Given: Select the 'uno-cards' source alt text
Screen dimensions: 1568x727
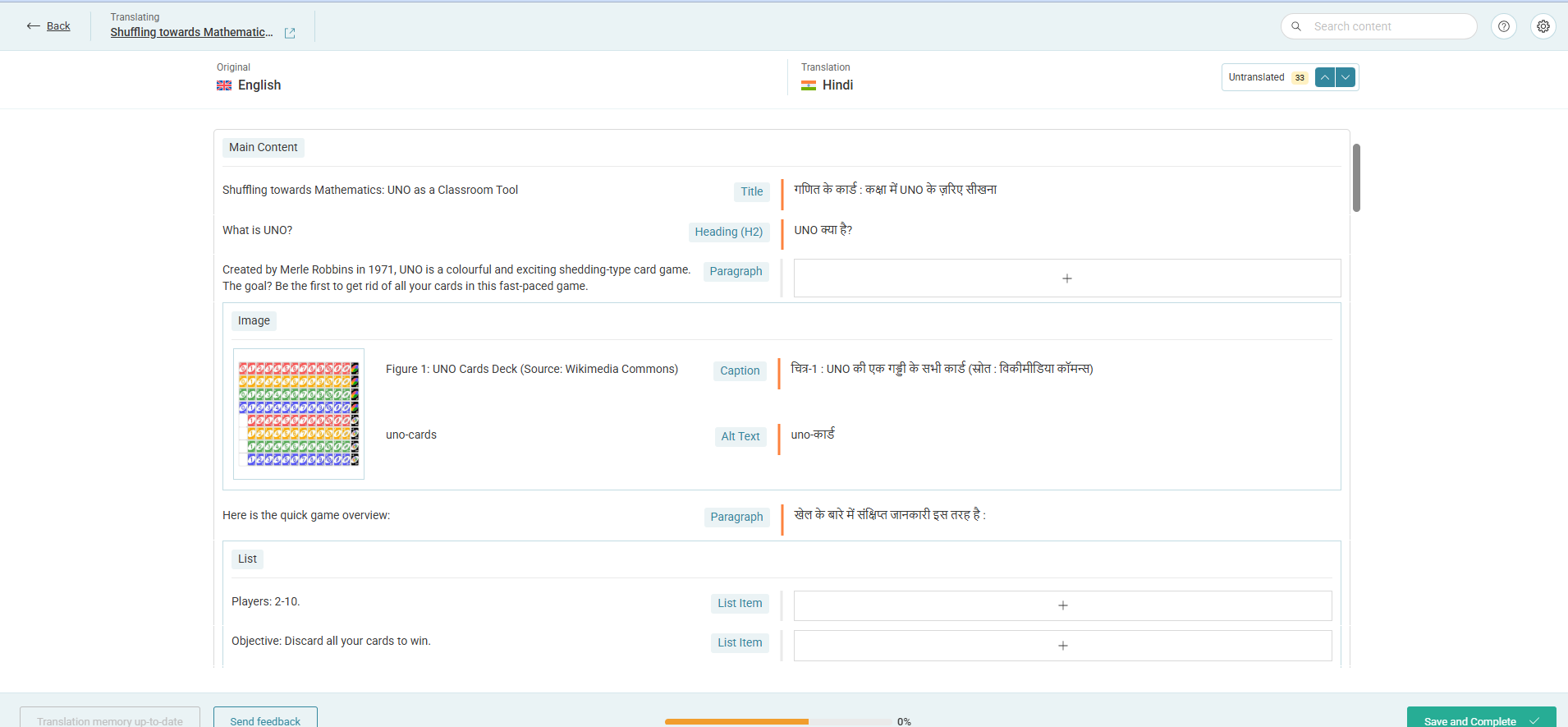Looking at the screenshot, I should [x=411, y=435].
